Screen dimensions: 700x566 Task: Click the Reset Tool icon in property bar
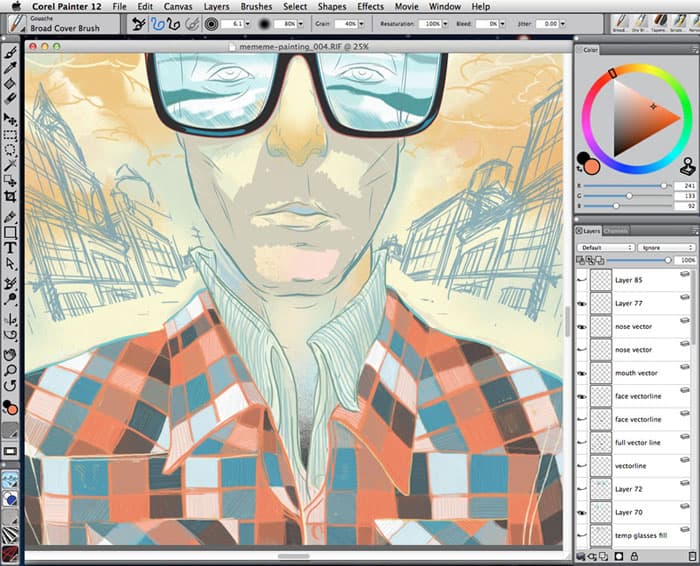[x=138, y=24]
